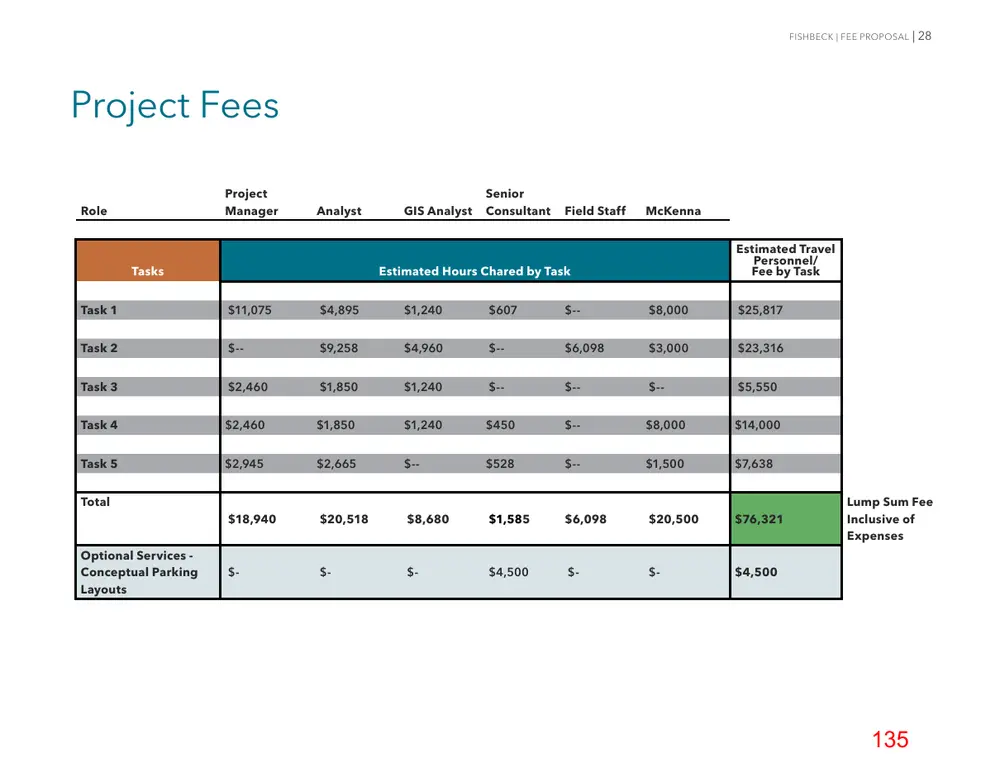Click the $14,000 Task 4 fee
This screenshot has height=773, width=1000.
(x=758, y=425)
